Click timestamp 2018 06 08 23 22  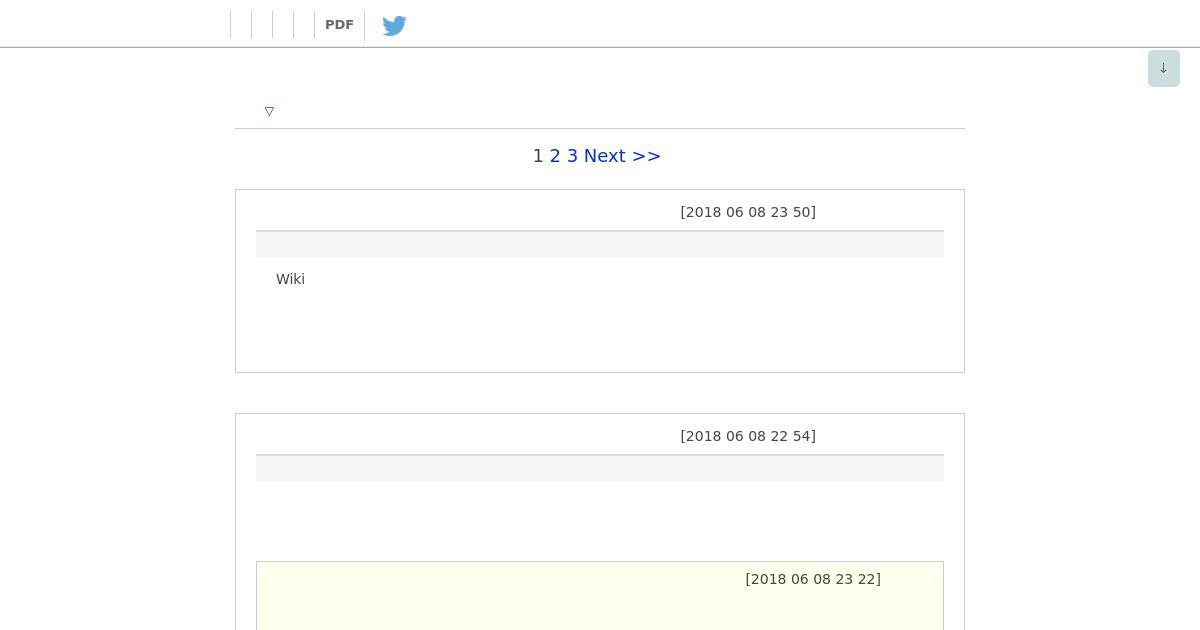[813, 579]
